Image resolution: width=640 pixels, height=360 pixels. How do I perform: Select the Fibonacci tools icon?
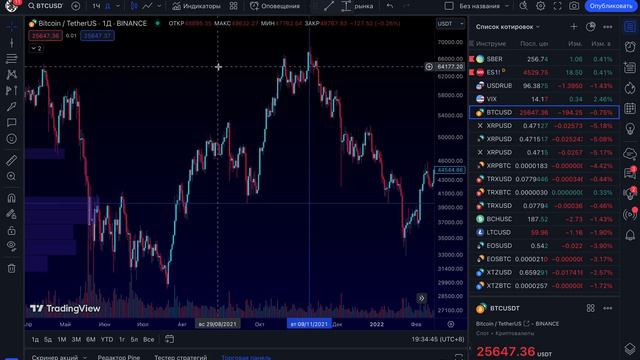[11, 59]
